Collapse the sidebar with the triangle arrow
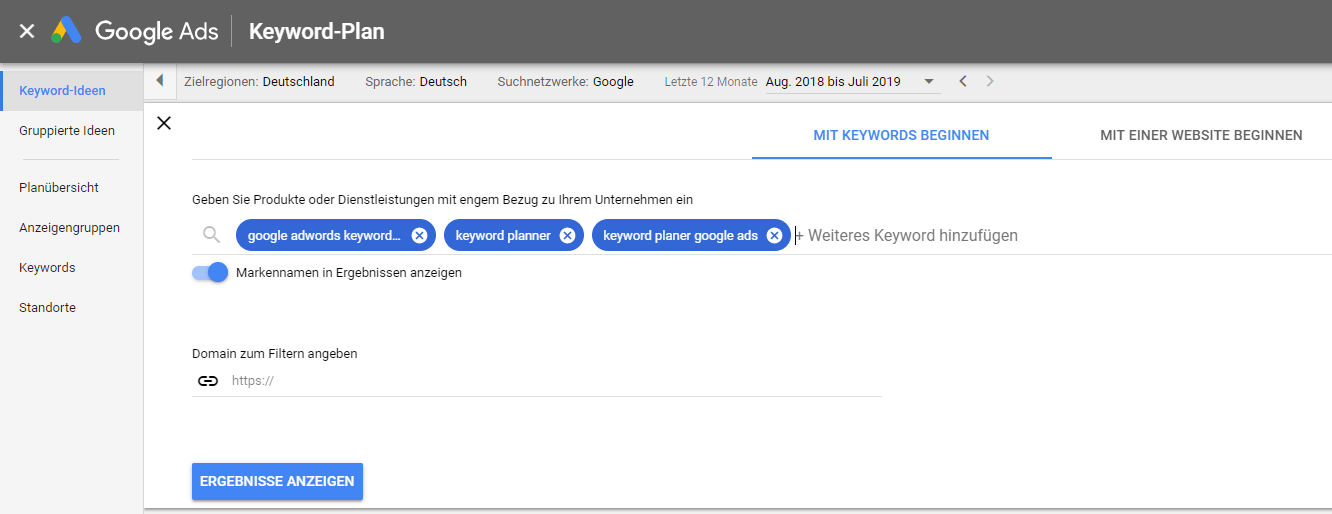1332x514 pixels. tap(159, 81)
